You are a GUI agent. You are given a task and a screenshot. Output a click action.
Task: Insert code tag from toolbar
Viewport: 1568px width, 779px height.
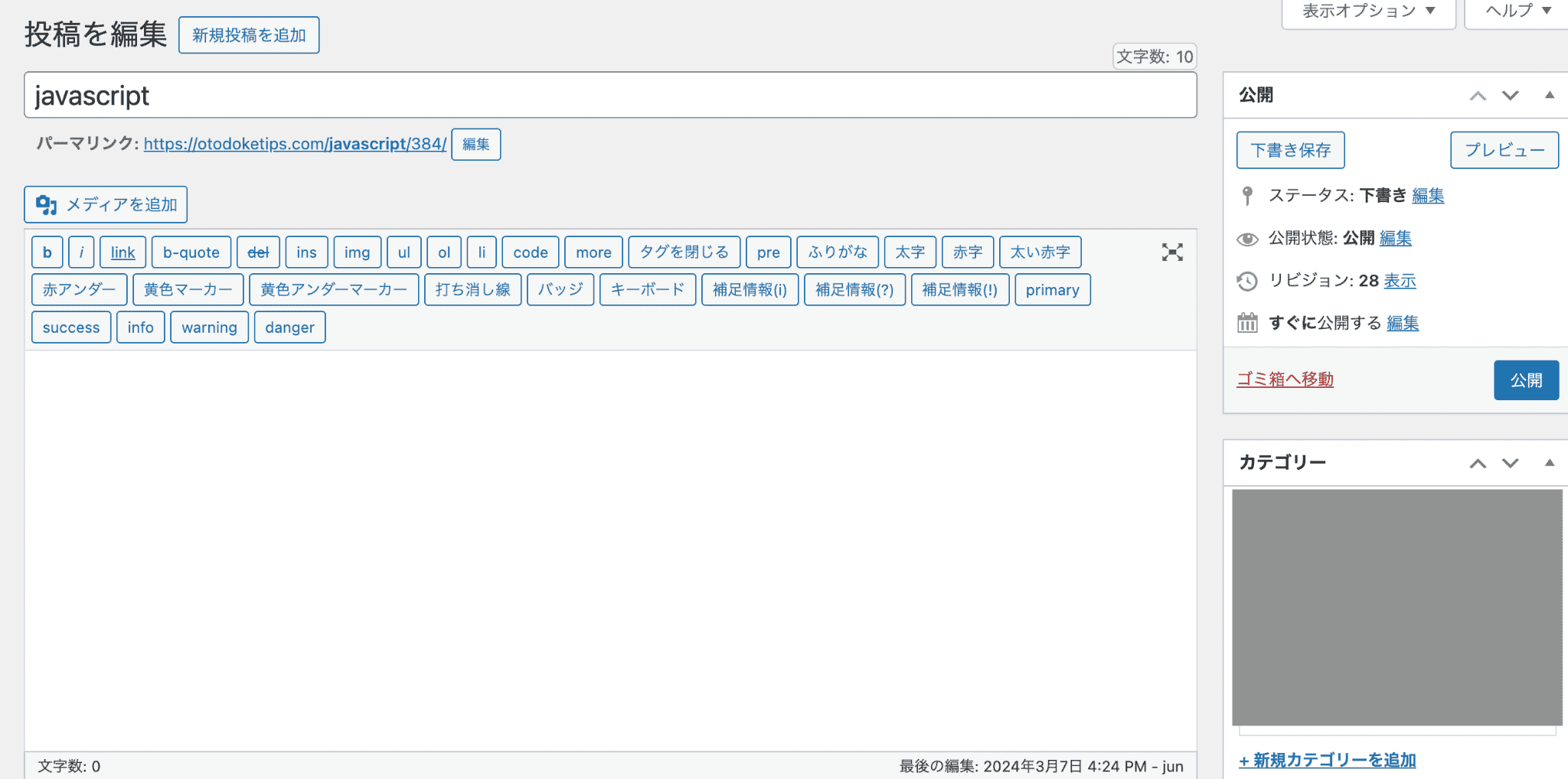point(531,253)
